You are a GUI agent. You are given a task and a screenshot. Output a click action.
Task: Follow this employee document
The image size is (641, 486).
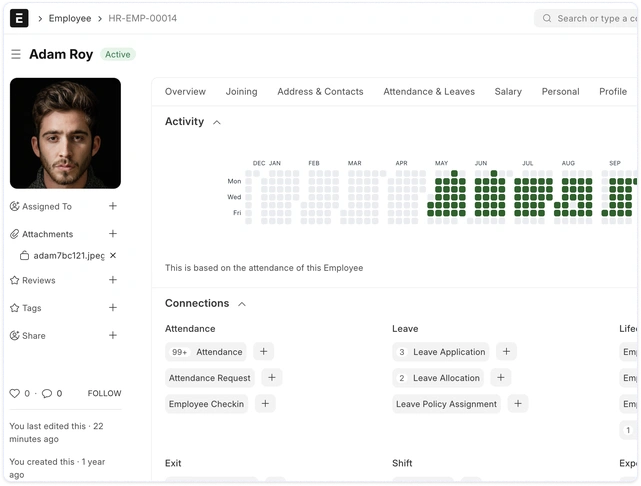(x=104, y=393)
